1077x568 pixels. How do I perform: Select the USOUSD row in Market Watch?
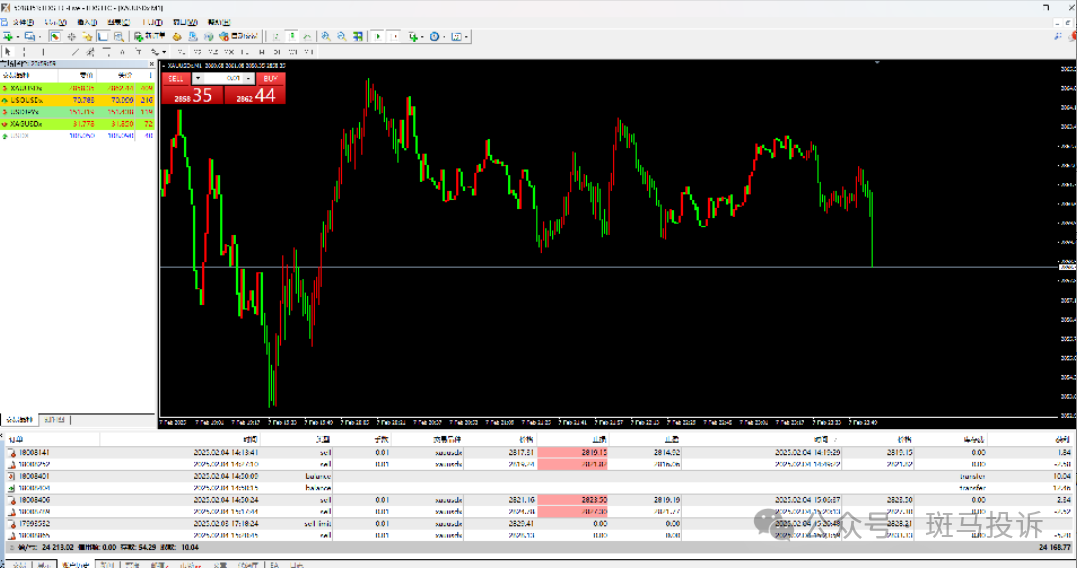tap(78, 100)
